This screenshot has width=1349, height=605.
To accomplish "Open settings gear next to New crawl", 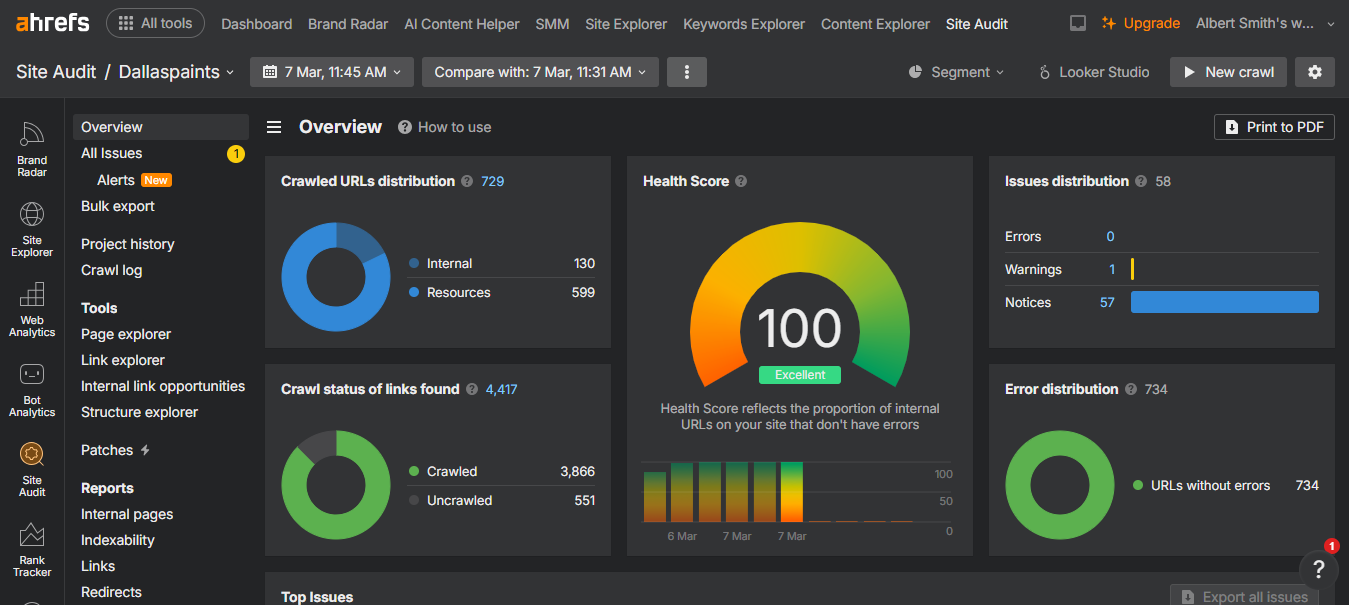I will point(1314,72).
